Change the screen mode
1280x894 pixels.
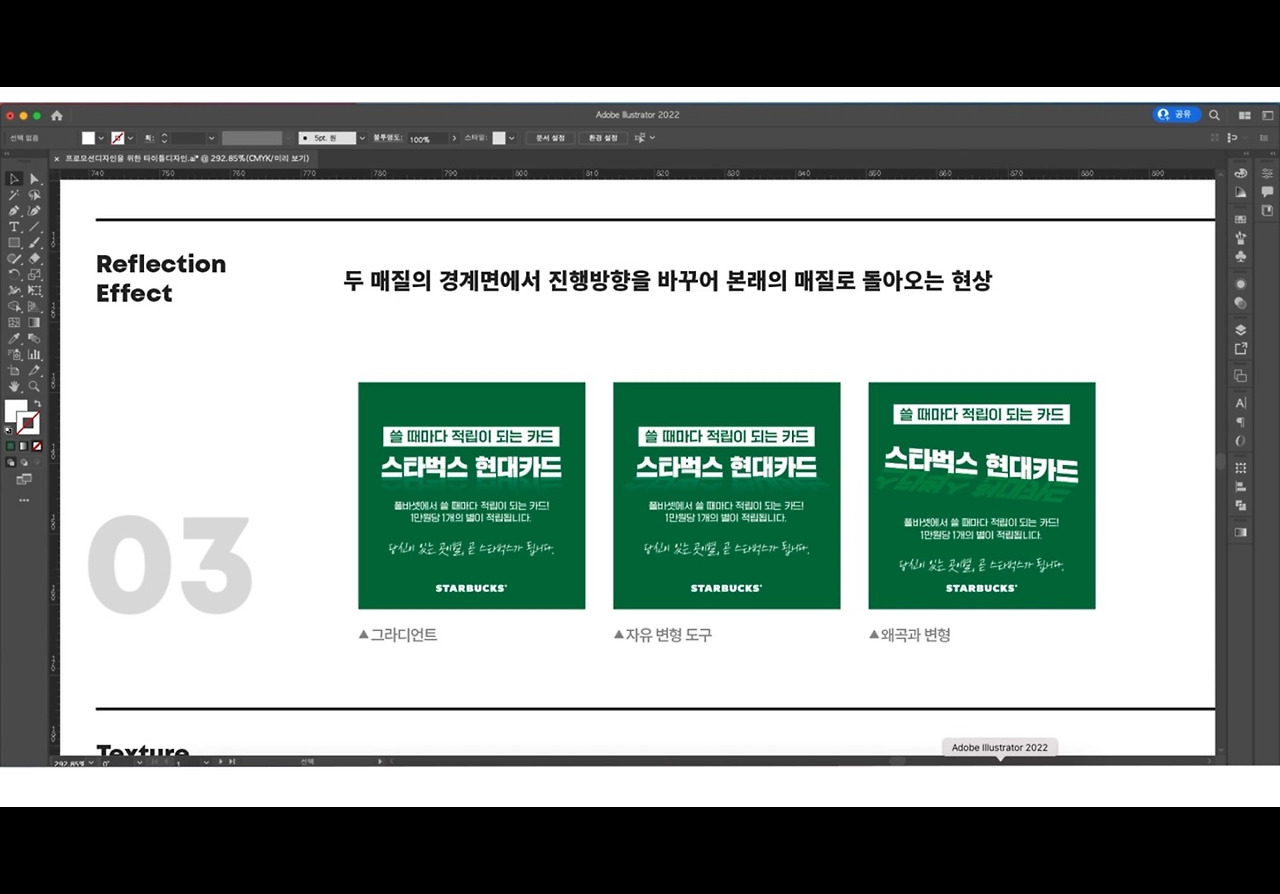click(x=24, y=480)
